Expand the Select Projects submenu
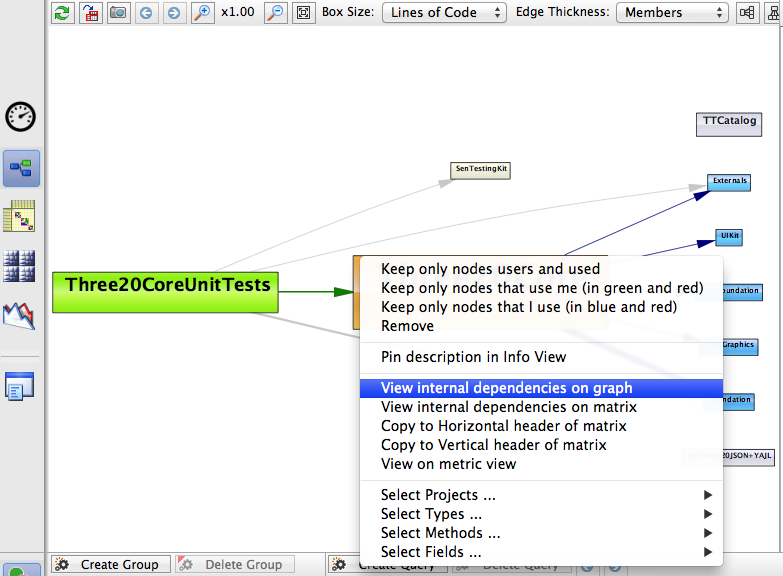This screenshot has height=576, width=783. click(541, 495)
